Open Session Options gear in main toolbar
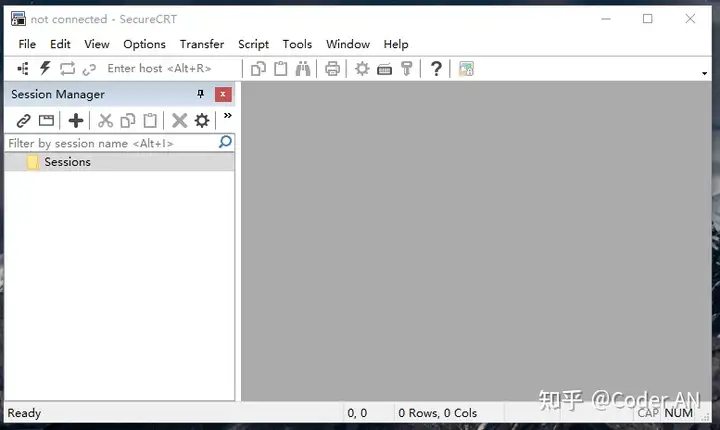Image resolution: width=720 pixels, height=430 pixels. coord(362,69)
